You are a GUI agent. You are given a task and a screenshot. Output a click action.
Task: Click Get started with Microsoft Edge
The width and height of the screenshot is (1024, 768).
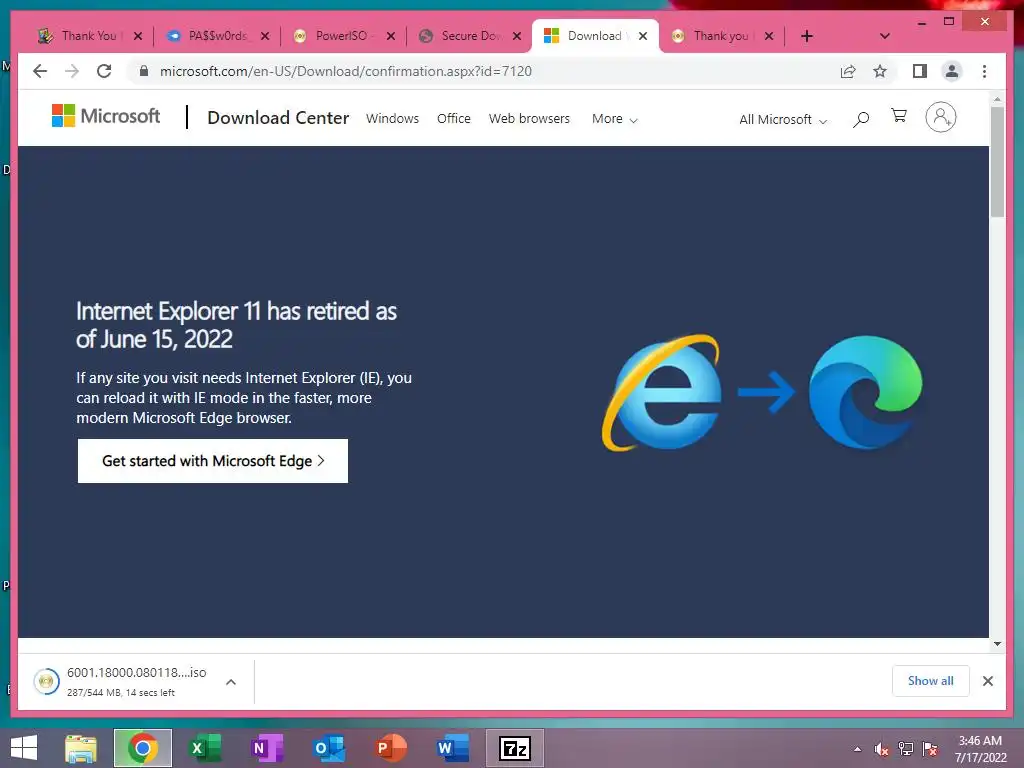click(213, 461)
